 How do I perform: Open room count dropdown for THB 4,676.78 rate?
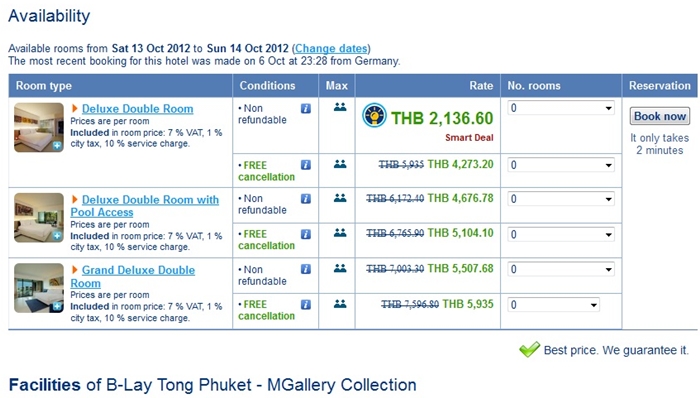[x=561, y=199]
